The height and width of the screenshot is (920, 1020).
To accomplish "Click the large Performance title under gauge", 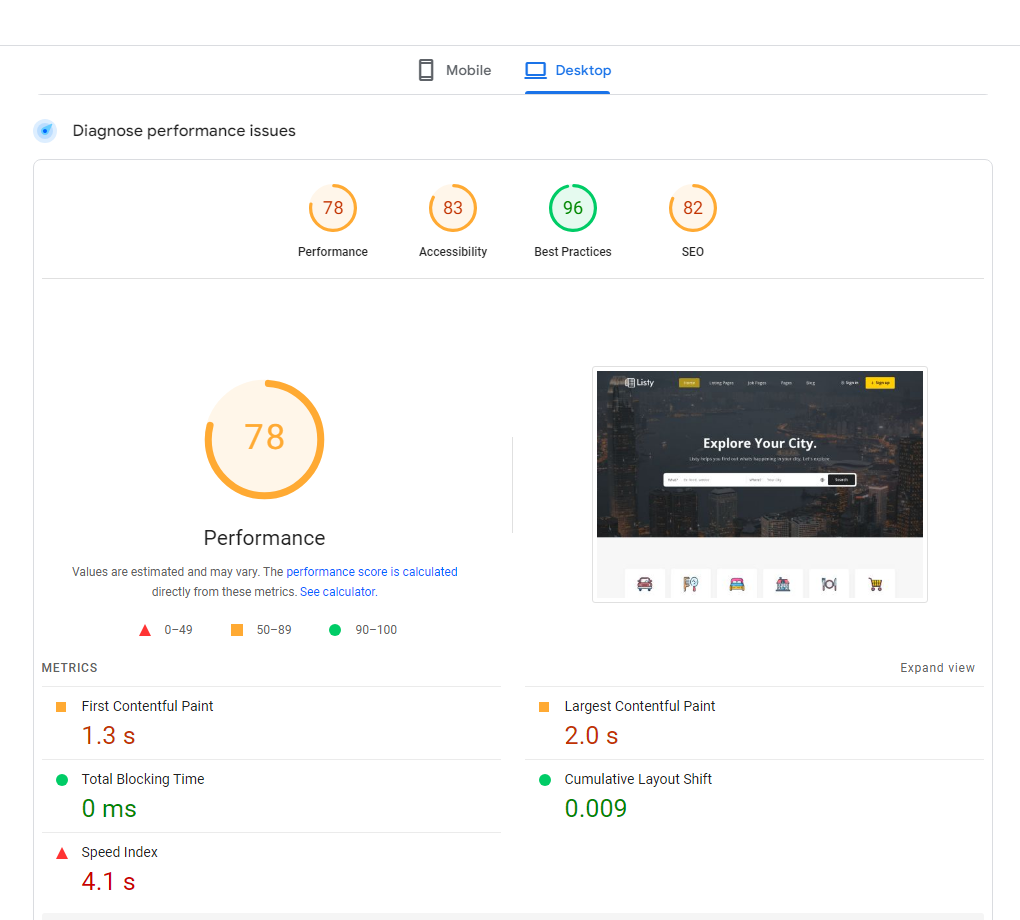I will click(x=264, y=538).
